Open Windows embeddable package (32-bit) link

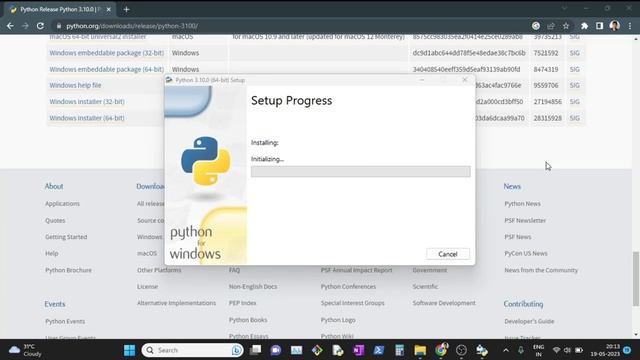tap(107, 53)
